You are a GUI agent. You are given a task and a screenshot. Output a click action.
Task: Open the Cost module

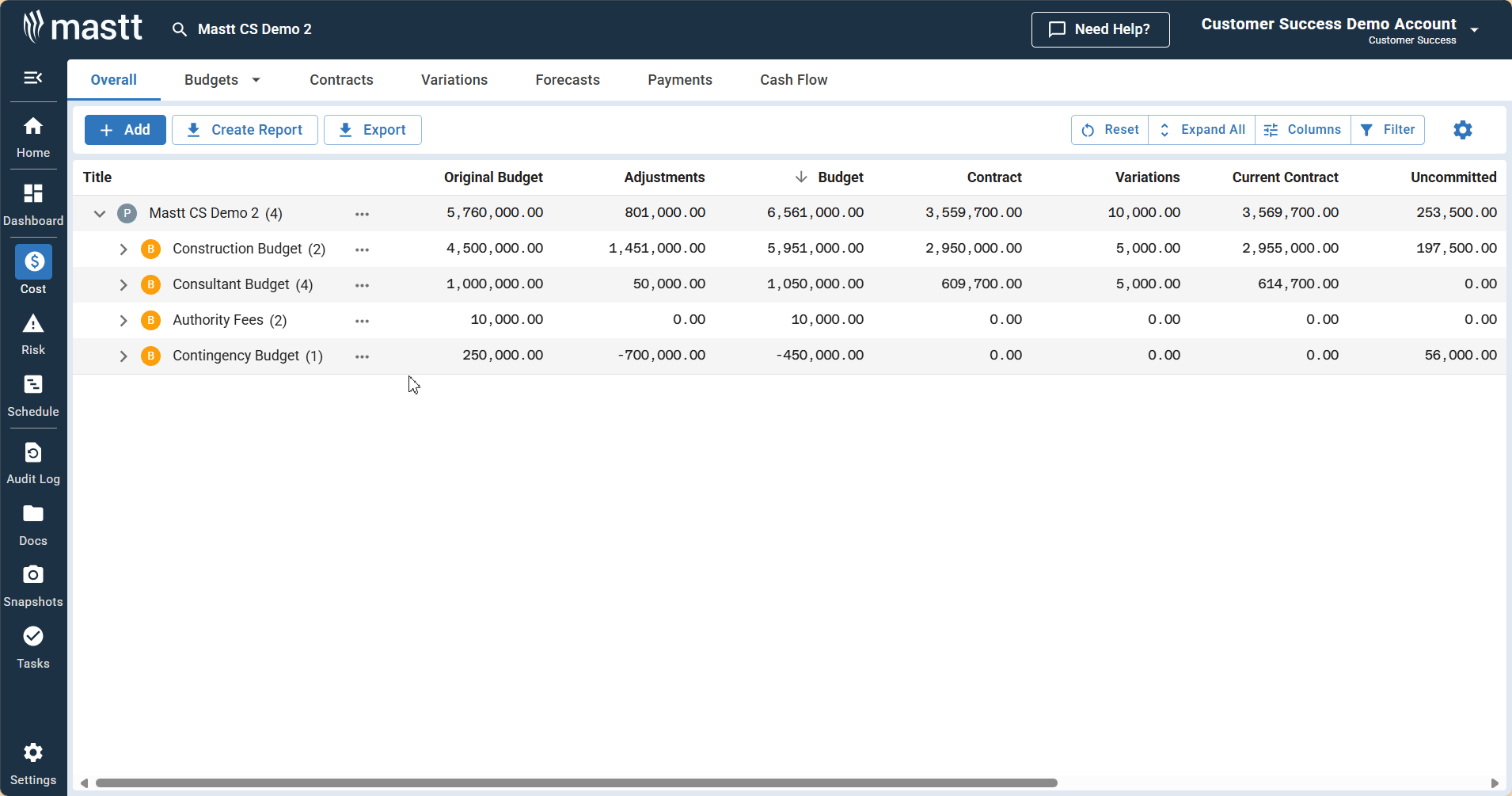point(33,270)
